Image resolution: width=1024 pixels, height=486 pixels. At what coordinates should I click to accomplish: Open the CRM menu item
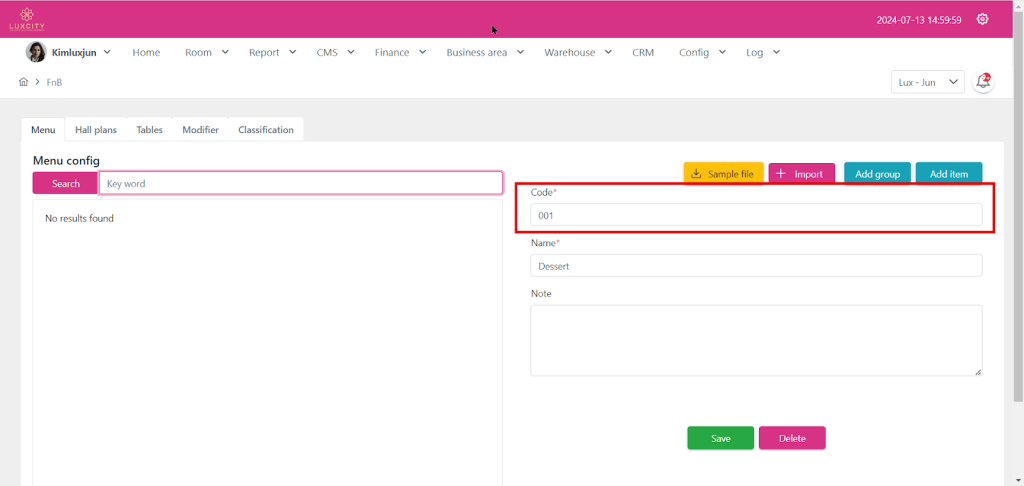point(643,52)
